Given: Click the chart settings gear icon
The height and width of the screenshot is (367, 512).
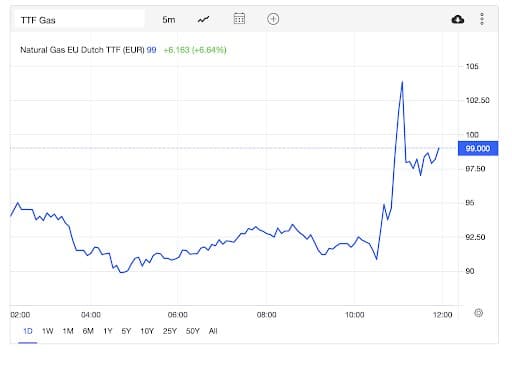Looking at the screenshot, I should pos(478,313).
